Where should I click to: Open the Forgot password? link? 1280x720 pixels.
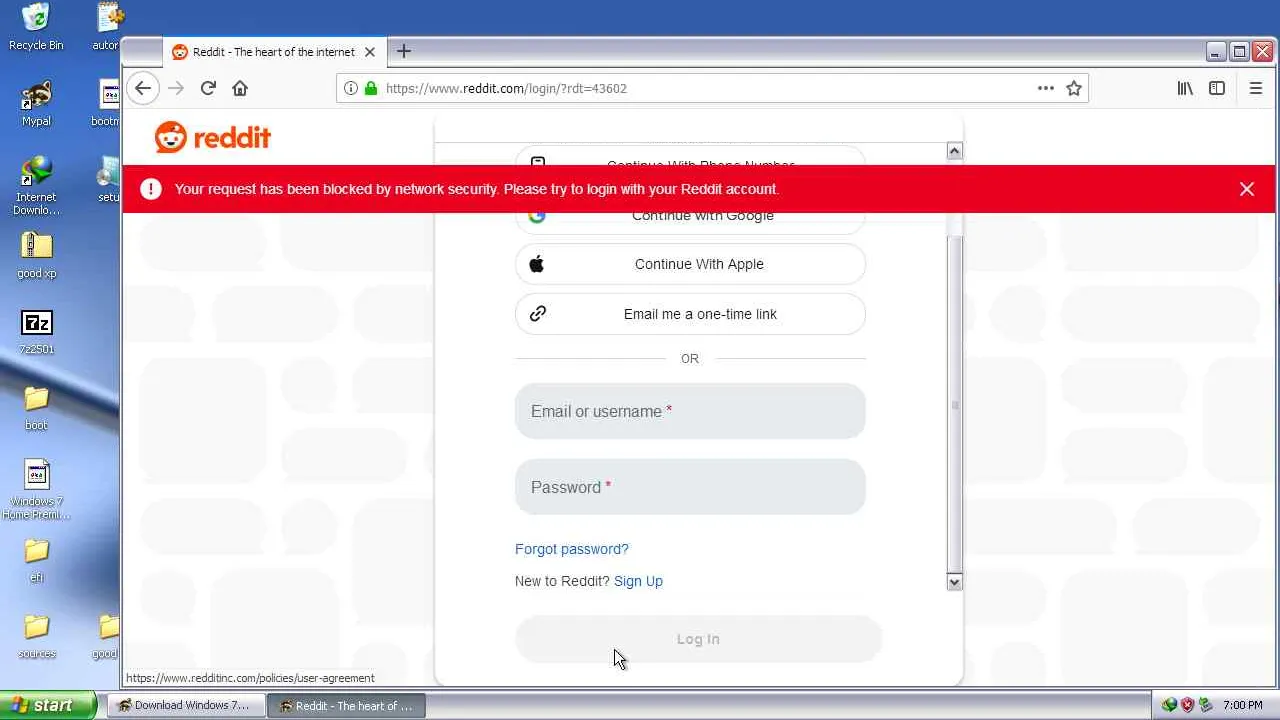click(x=572, y=549)
